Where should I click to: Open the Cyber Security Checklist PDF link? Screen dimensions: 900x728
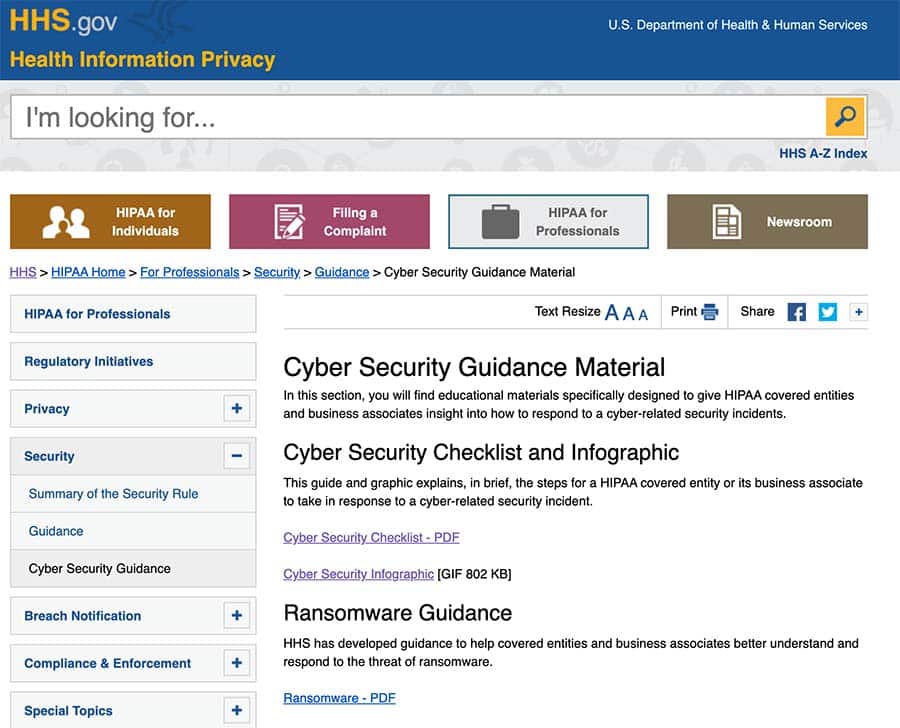[x=371, y=537]
